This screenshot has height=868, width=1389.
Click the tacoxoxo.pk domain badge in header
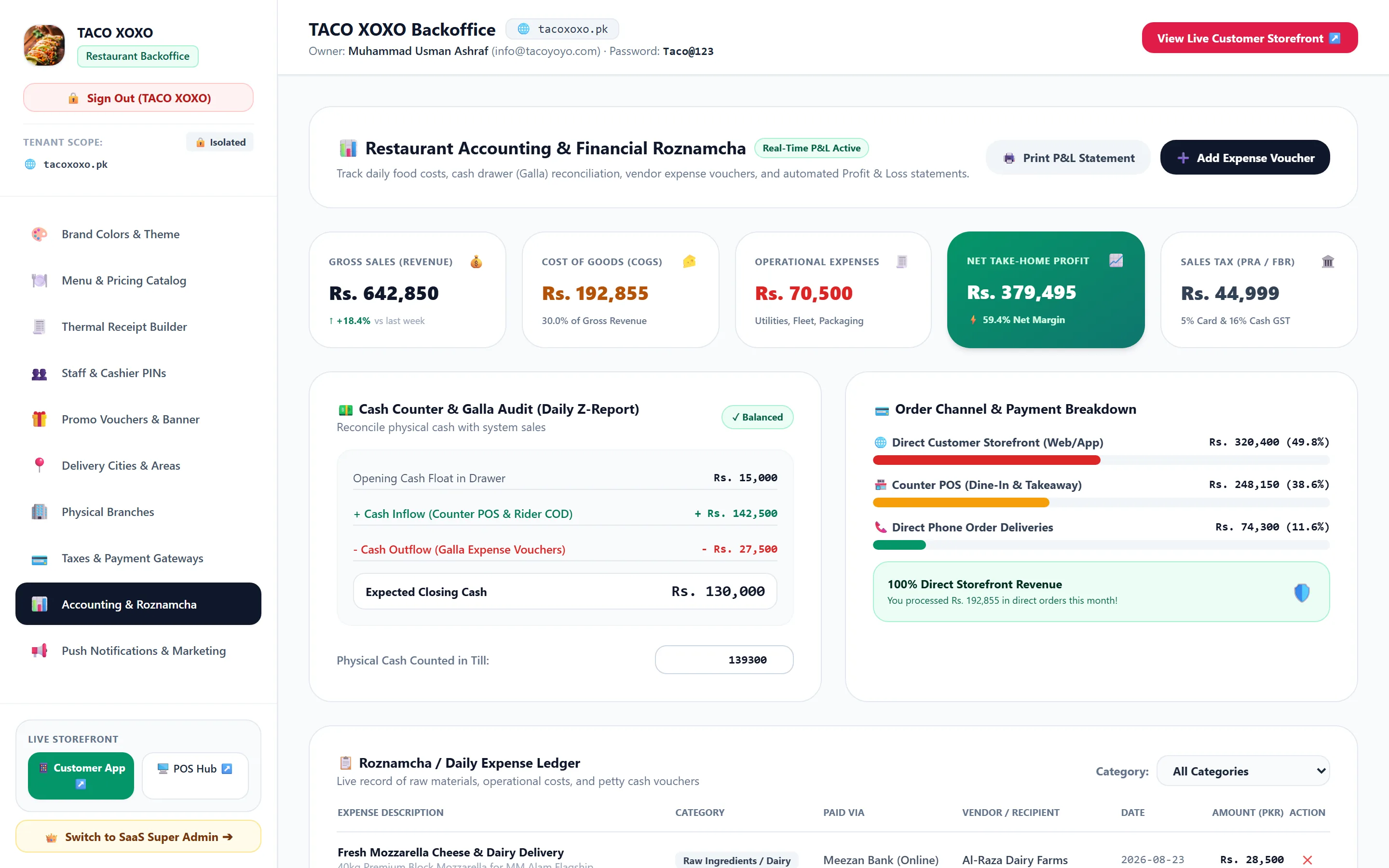tap(562, 29)
